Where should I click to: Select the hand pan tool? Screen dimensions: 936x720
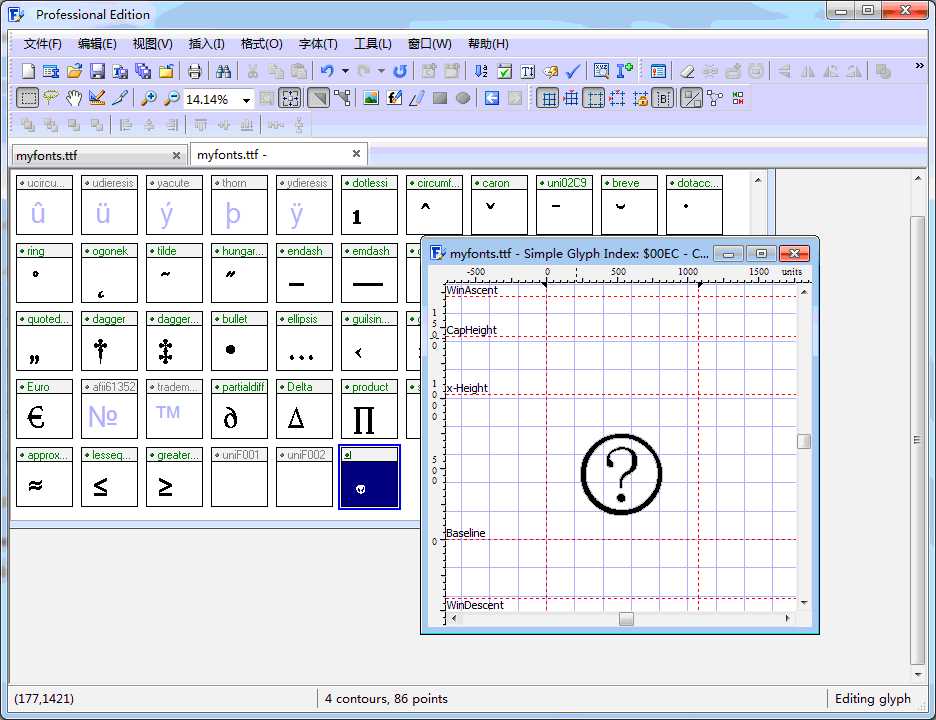coord(74,99)
